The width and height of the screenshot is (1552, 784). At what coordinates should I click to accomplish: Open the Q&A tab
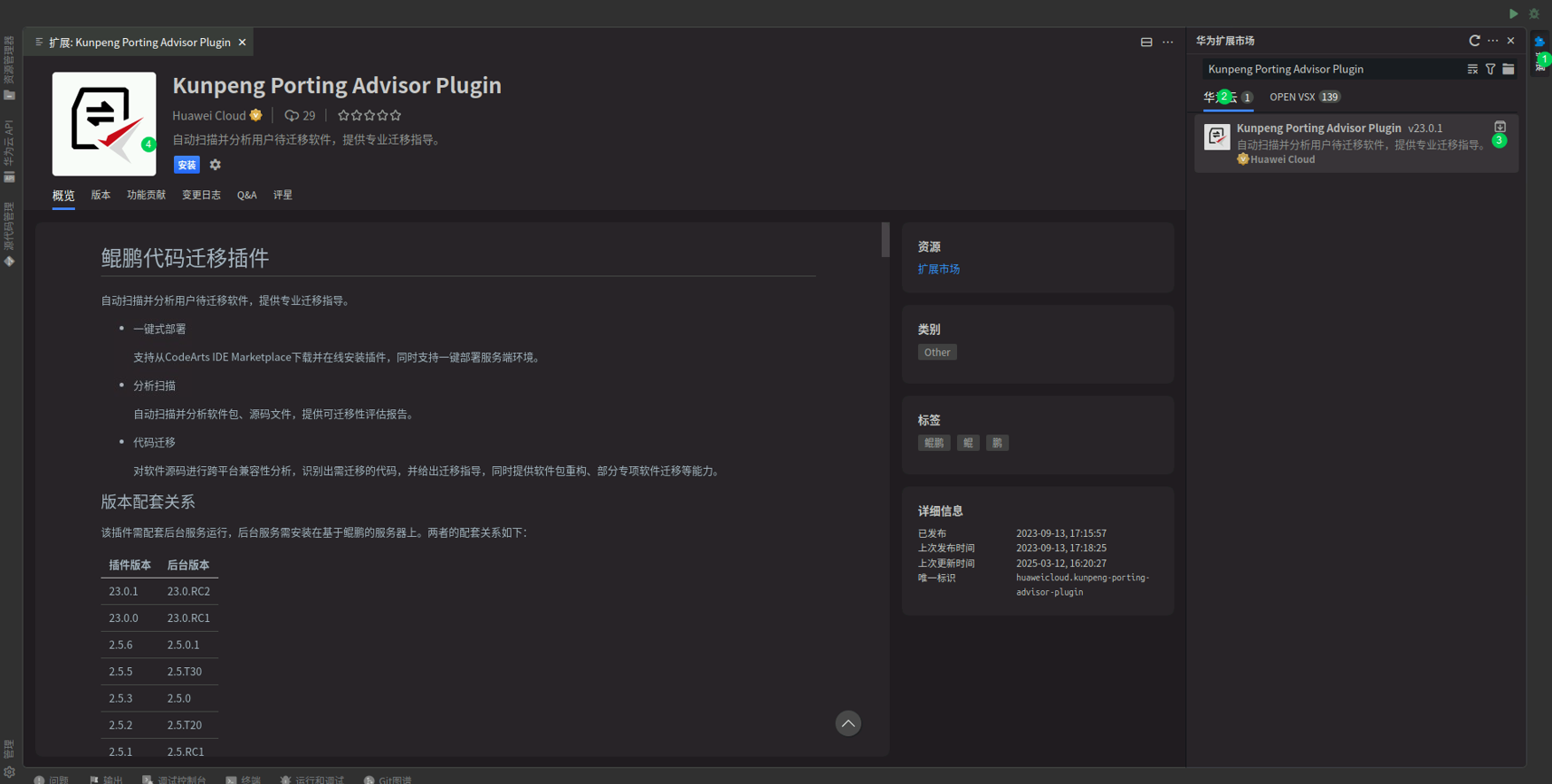pyautogui.click(x=247, y=196)
